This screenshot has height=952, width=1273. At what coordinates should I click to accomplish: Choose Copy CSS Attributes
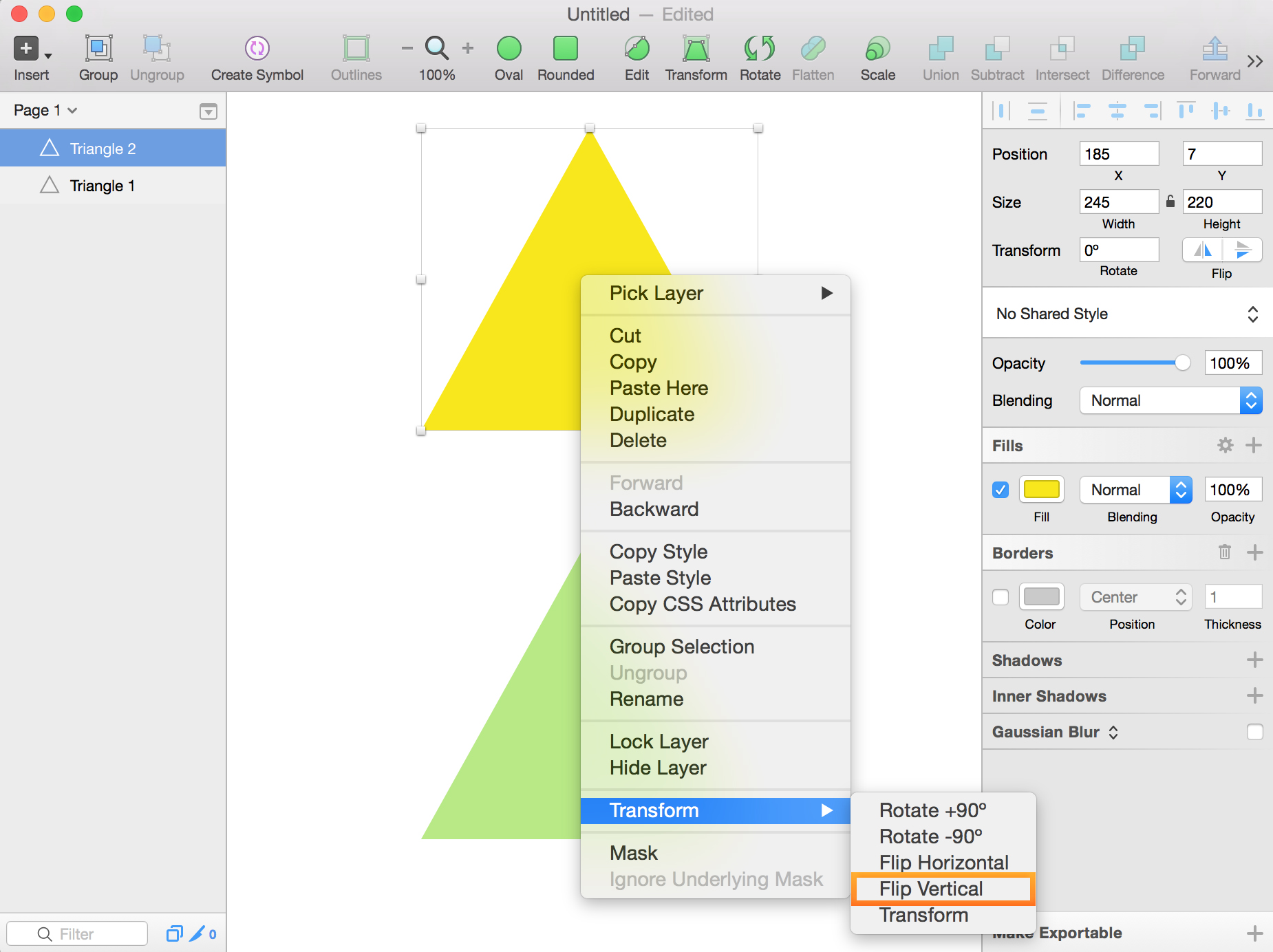(x=716, y=604)
